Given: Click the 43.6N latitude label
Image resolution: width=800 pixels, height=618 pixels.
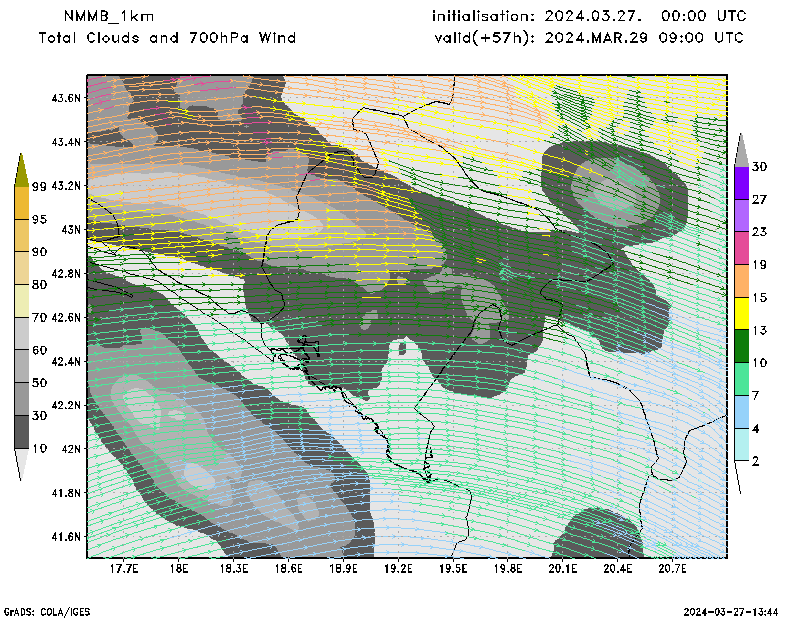Looking at the screenshot, I should pyautogui.click(x=66, y=97).
